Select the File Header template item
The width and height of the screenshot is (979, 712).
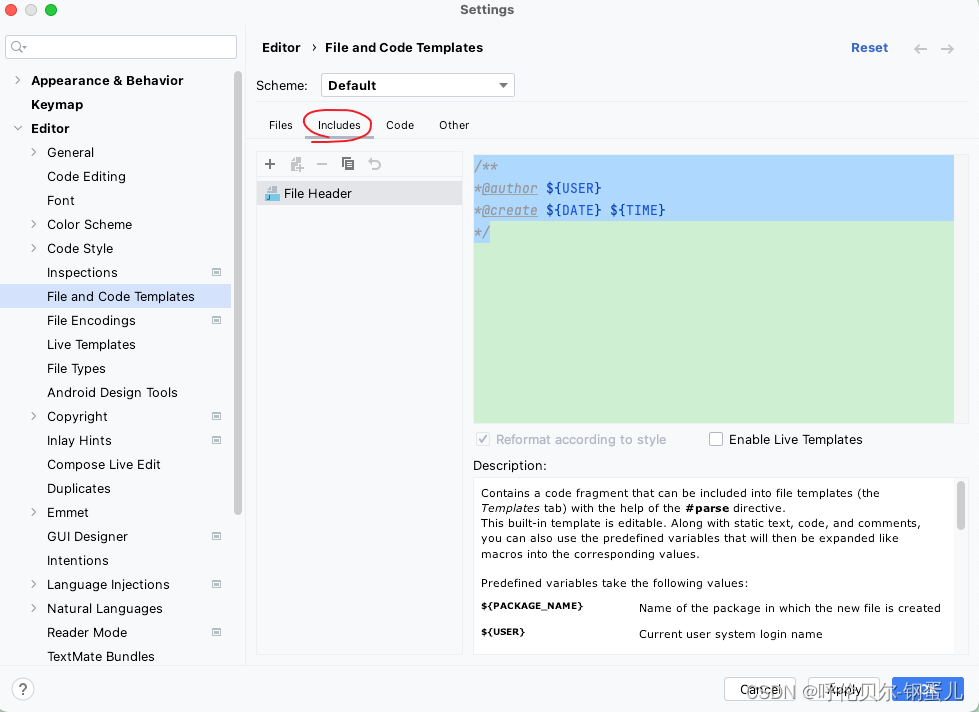point(359,194)
